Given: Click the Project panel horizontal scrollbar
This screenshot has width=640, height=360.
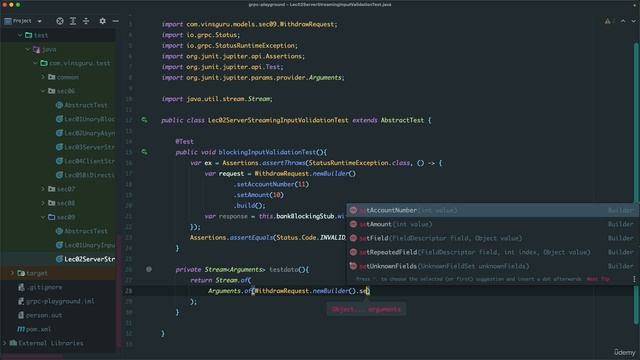Looking at the screenshot, I should (32, 357).
